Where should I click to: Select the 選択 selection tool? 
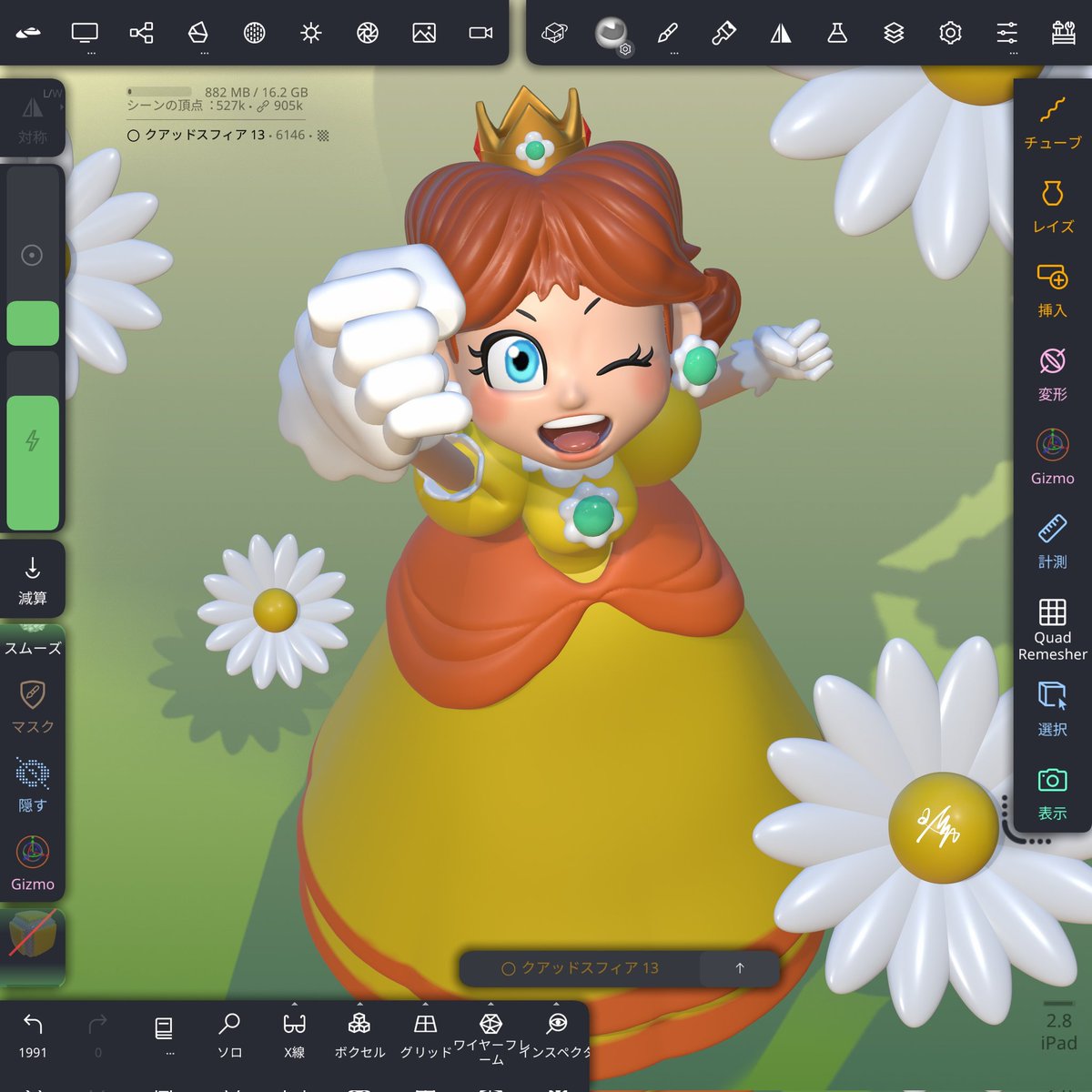1053,710
